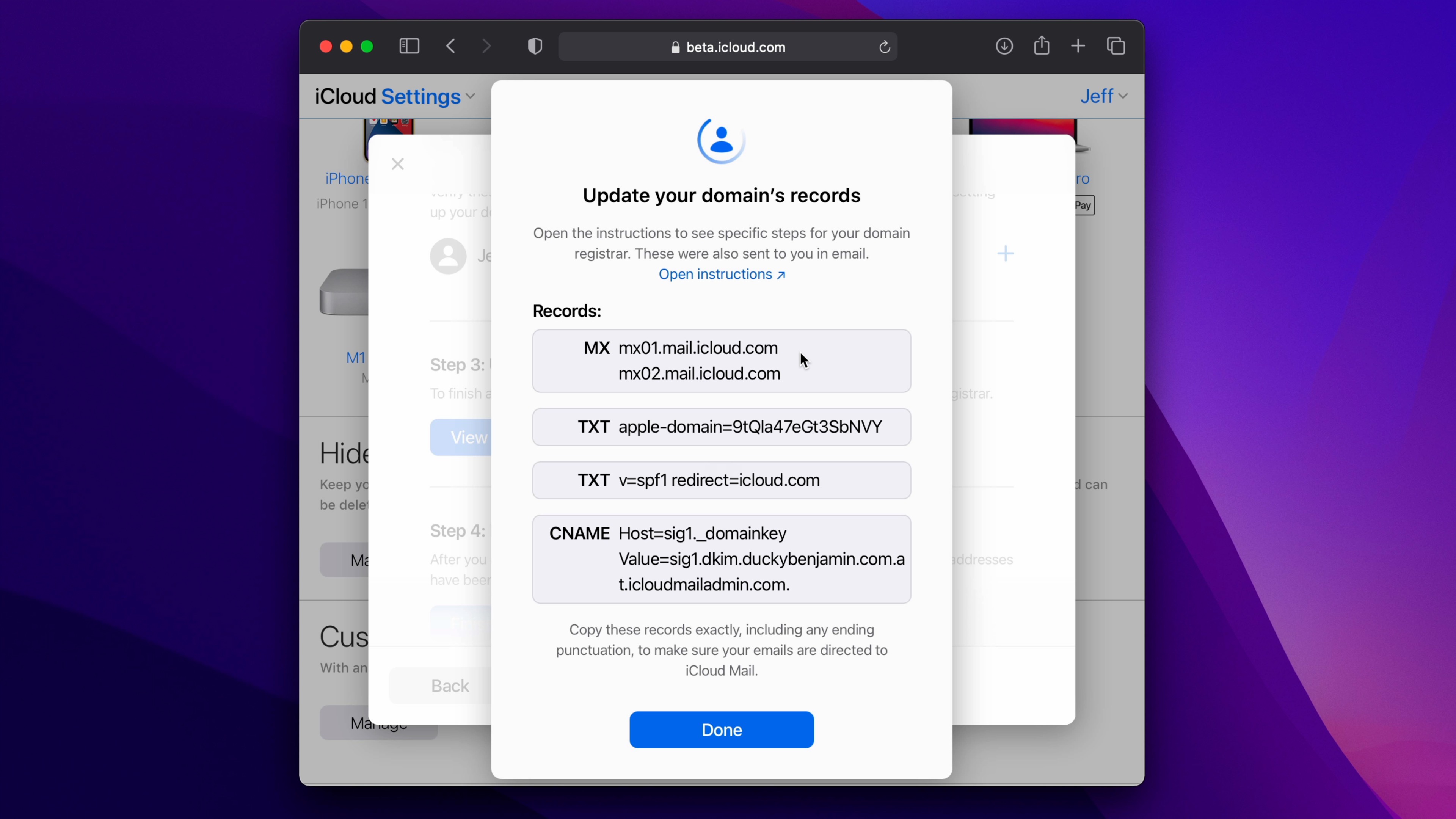
Task: Click the TXT SPF redirect record box
Action: [721, 480]
